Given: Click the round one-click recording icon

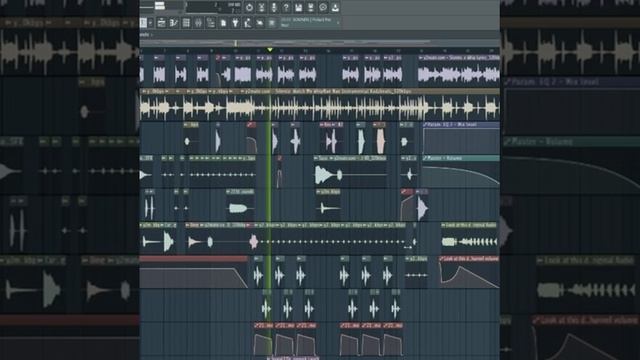Looking at the screenshot, I should click(323, 7).
